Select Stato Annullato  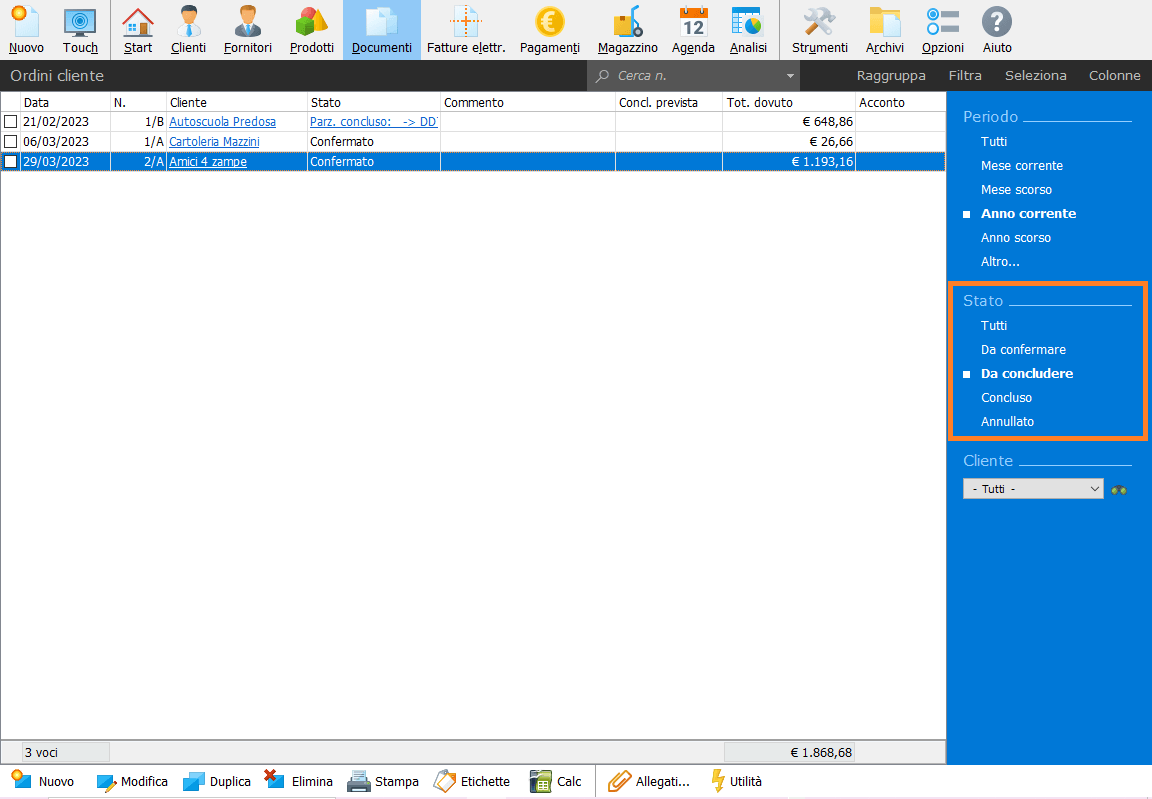coord(1007,422)
